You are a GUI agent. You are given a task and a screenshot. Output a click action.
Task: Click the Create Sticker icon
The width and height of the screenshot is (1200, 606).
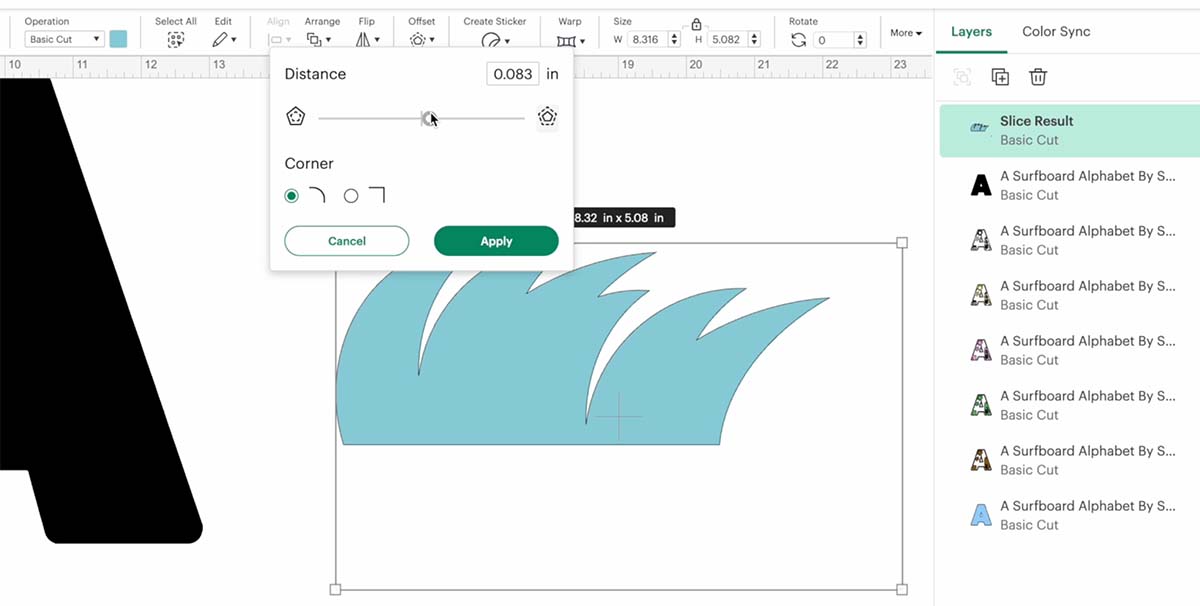click(495, 41)
